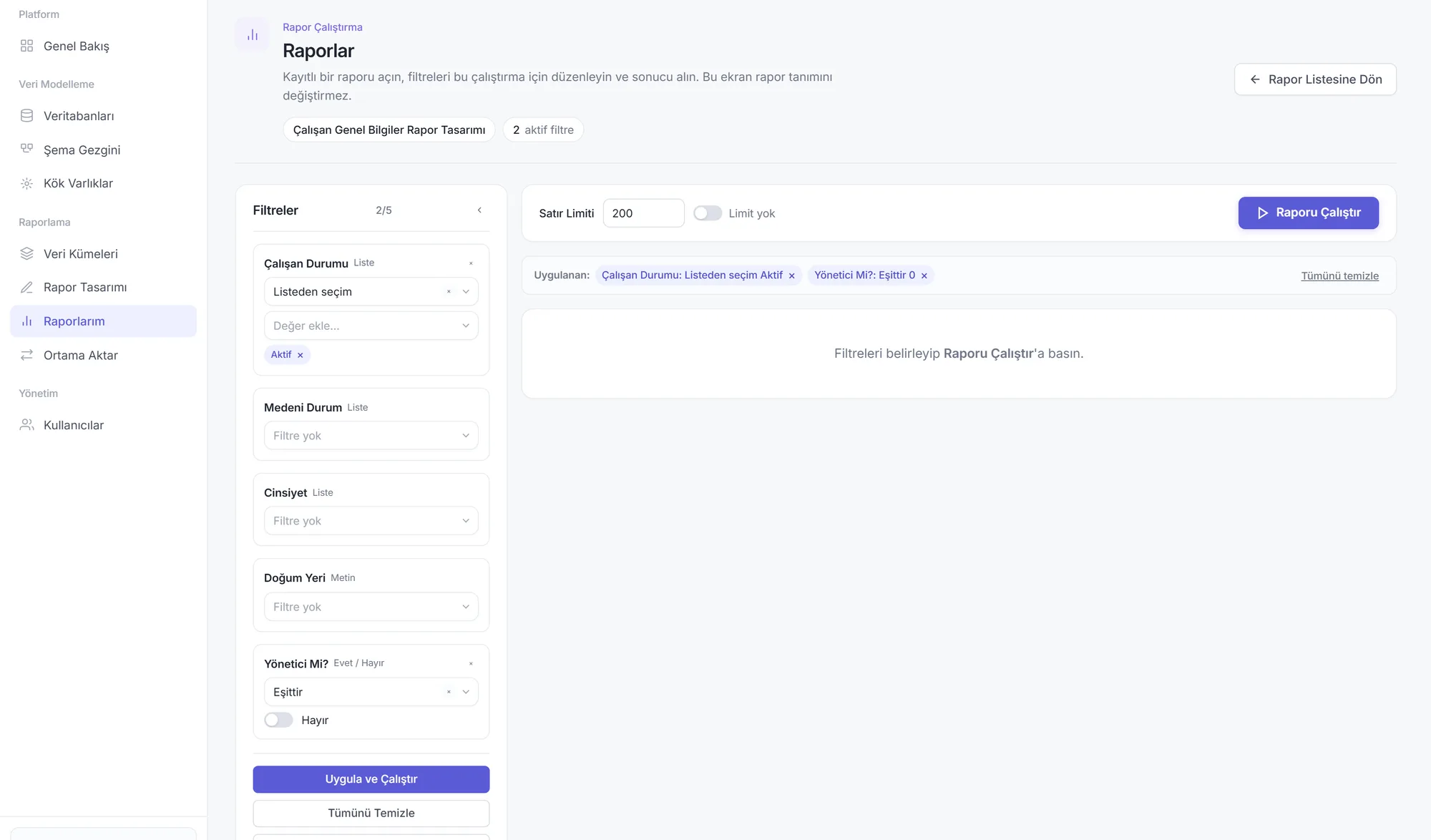Image resolution: width=1431 pixels, height=840 pixels.
Task: Remove applied Çalışan Durumu filter tag
Action: point(791,275)
